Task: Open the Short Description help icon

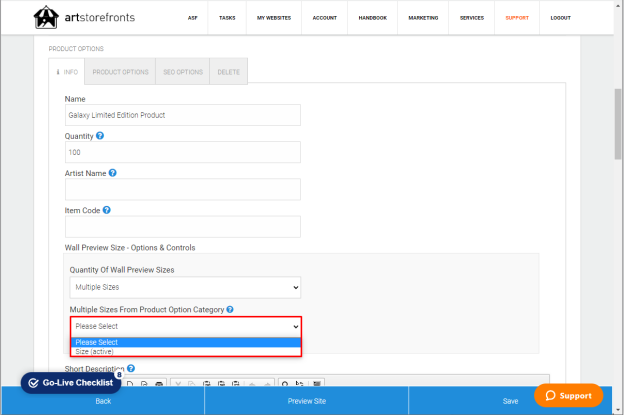Action: point(131,368)
